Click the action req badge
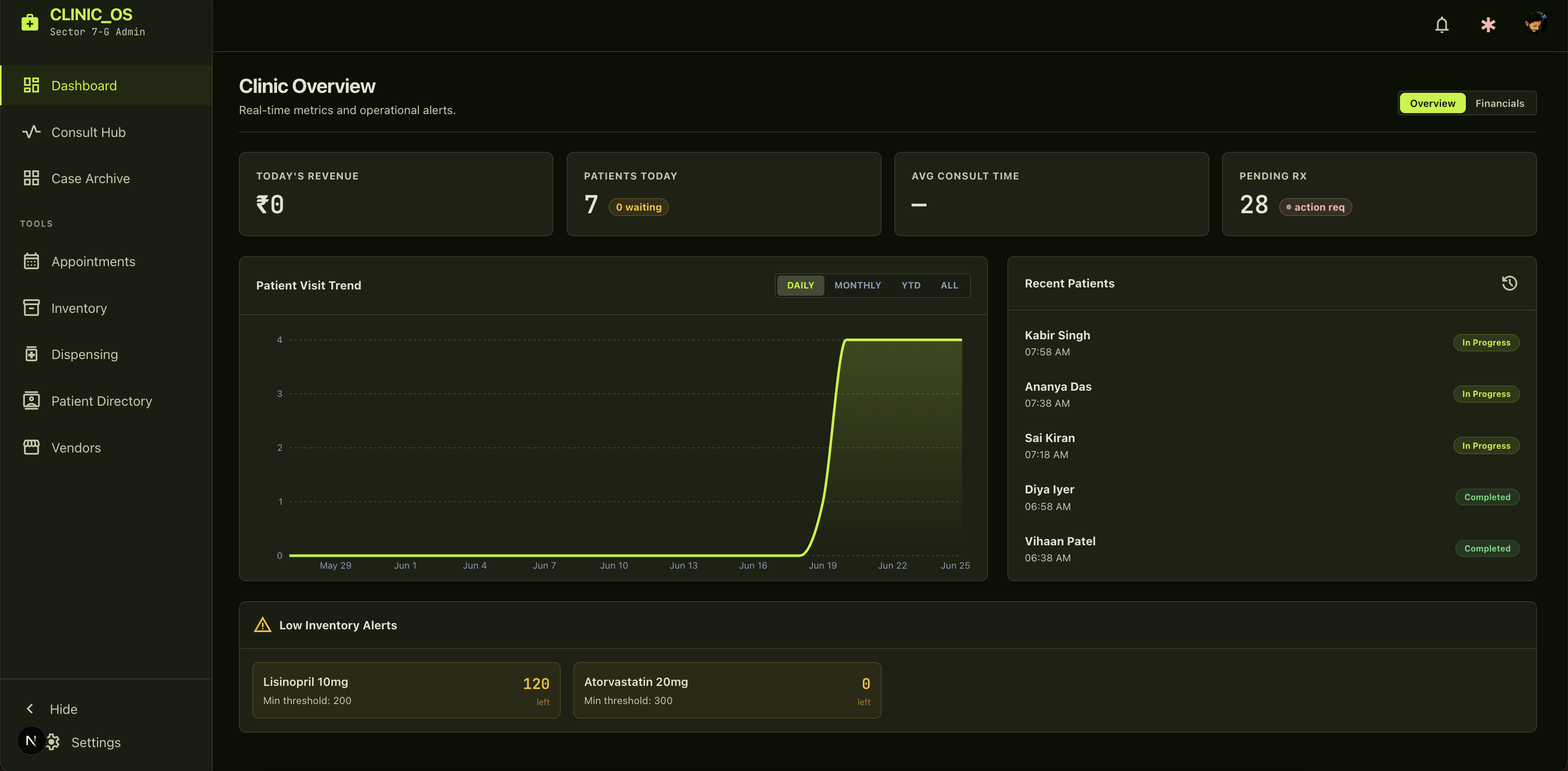The width and height of the screenshot is (1568, 771). point(1315,207)
